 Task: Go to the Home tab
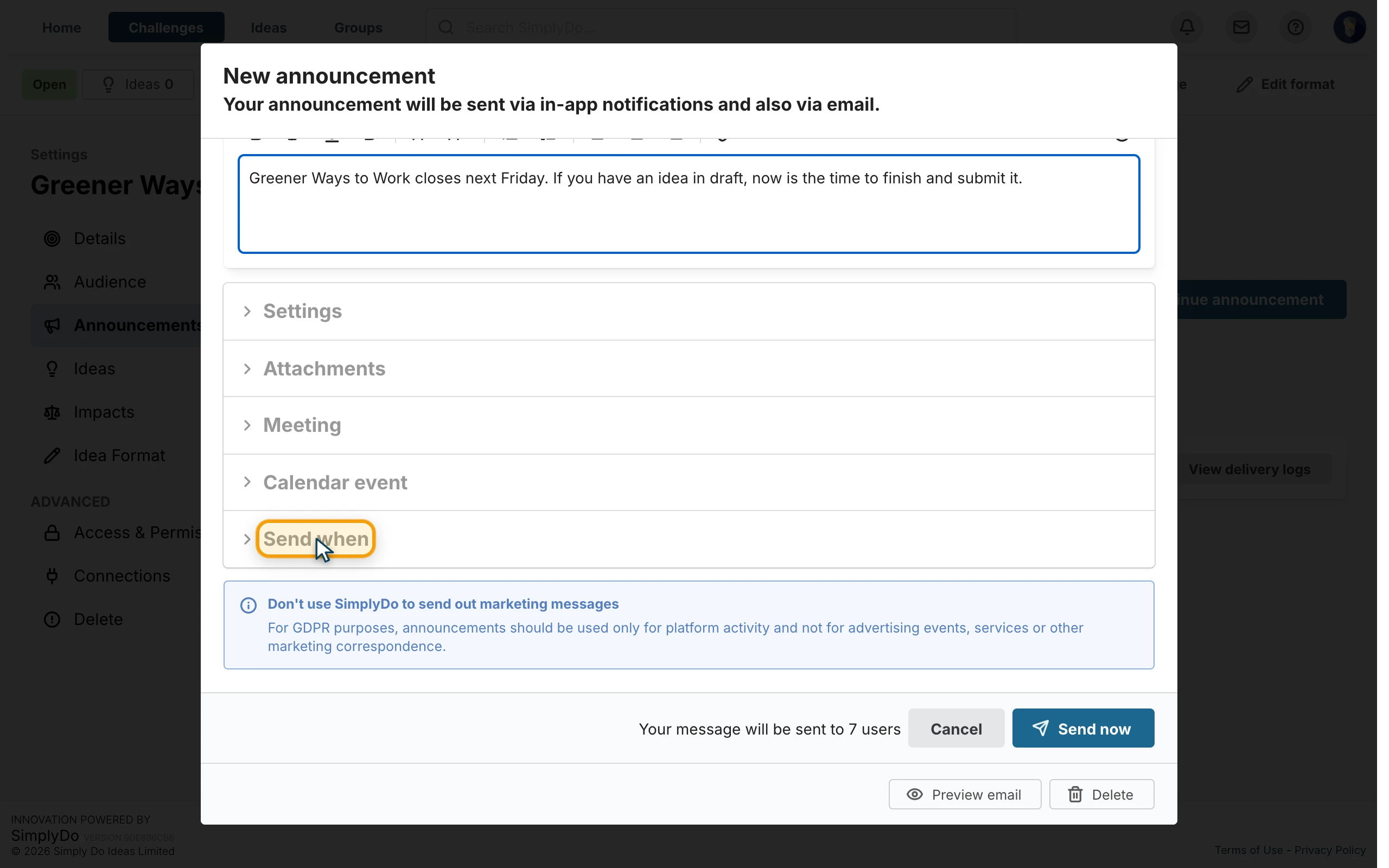coord(61,28)
